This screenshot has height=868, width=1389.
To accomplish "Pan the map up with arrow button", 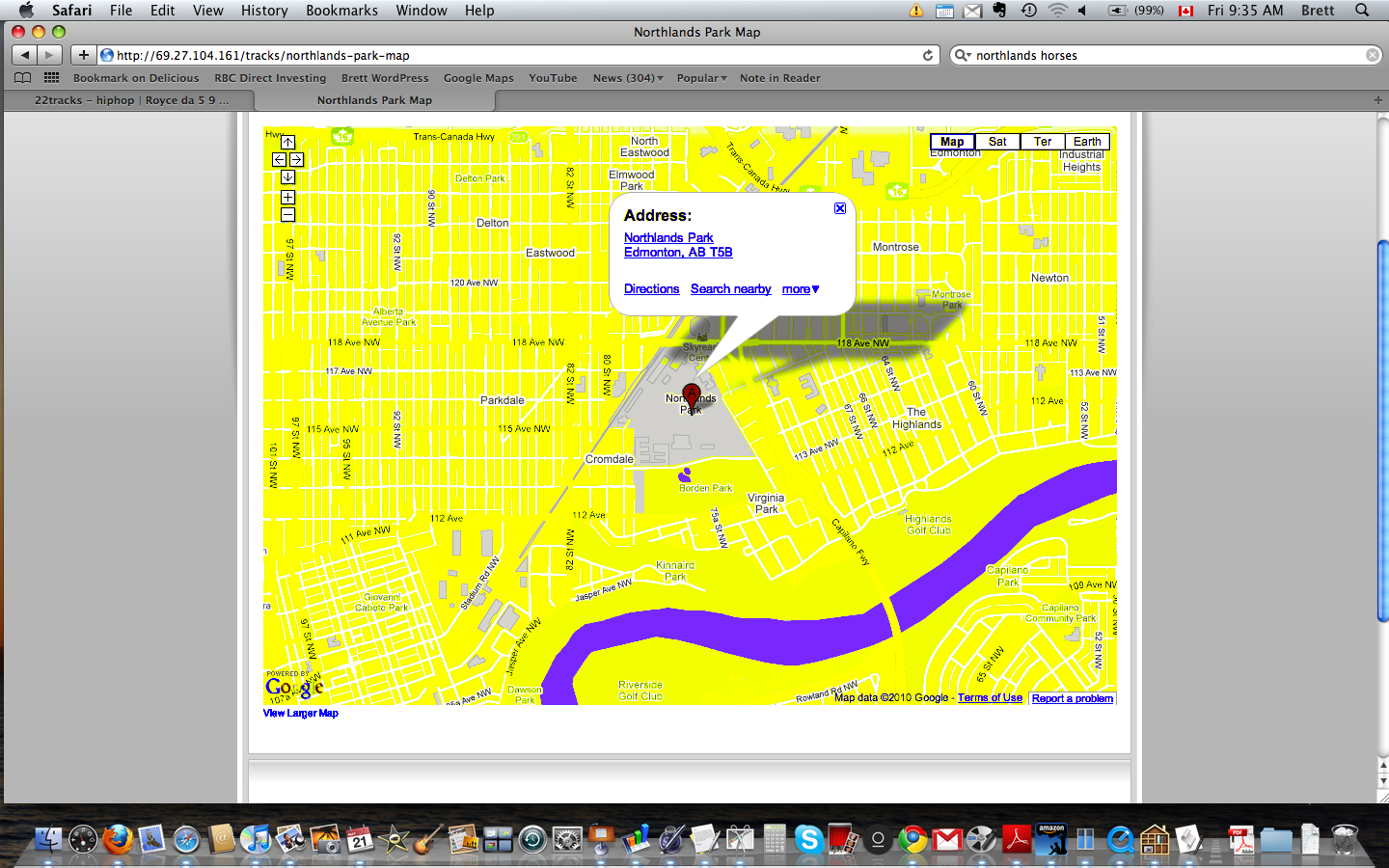I will tap(287, 143).
